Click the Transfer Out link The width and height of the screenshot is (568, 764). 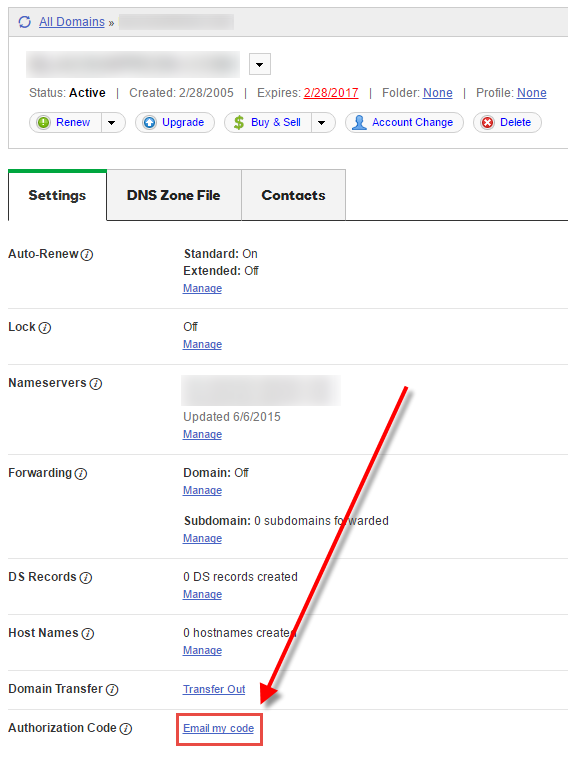coord(214,689)
